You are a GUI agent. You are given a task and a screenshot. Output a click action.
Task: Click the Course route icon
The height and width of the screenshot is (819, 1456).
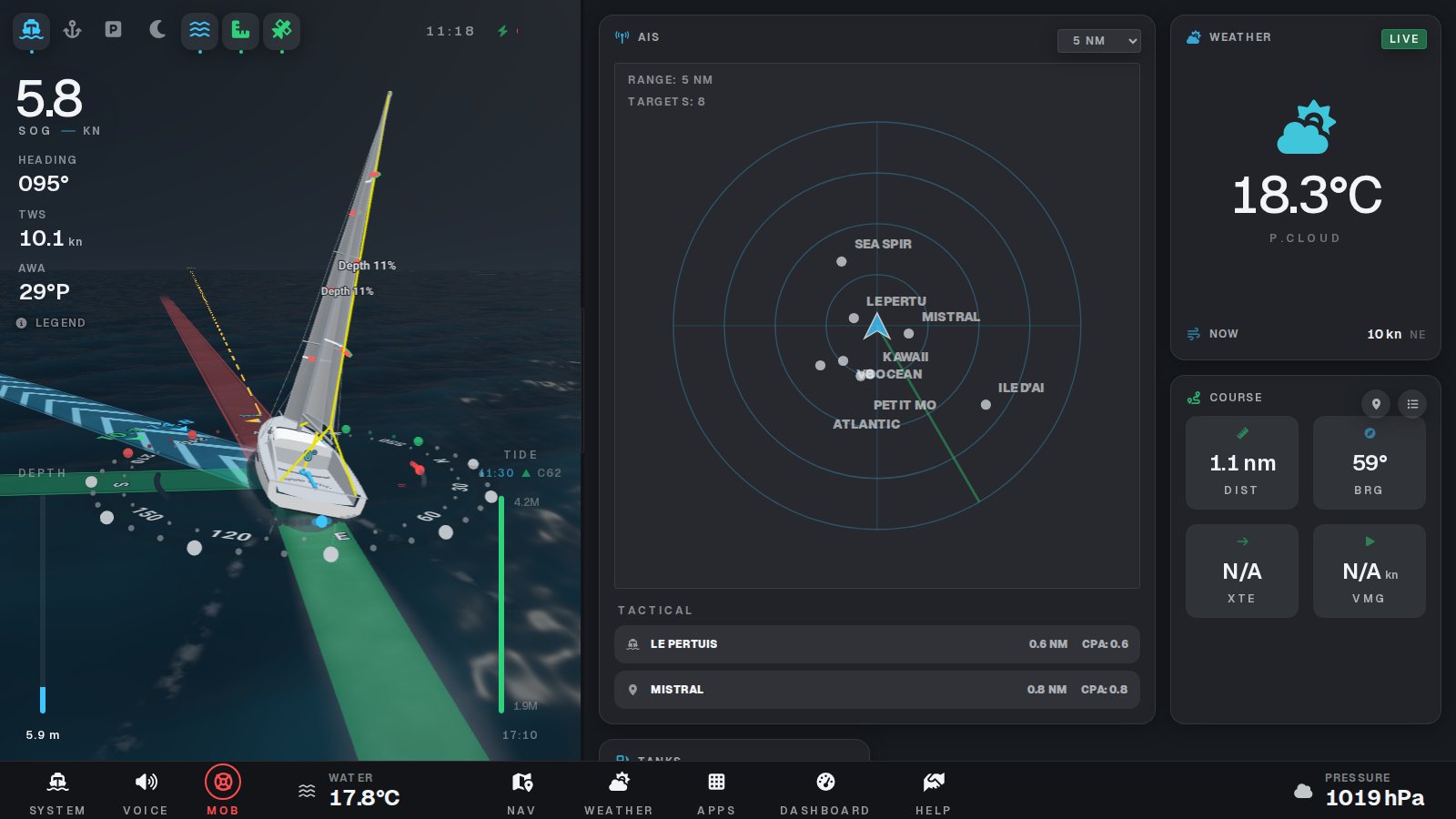point(1194,398)
